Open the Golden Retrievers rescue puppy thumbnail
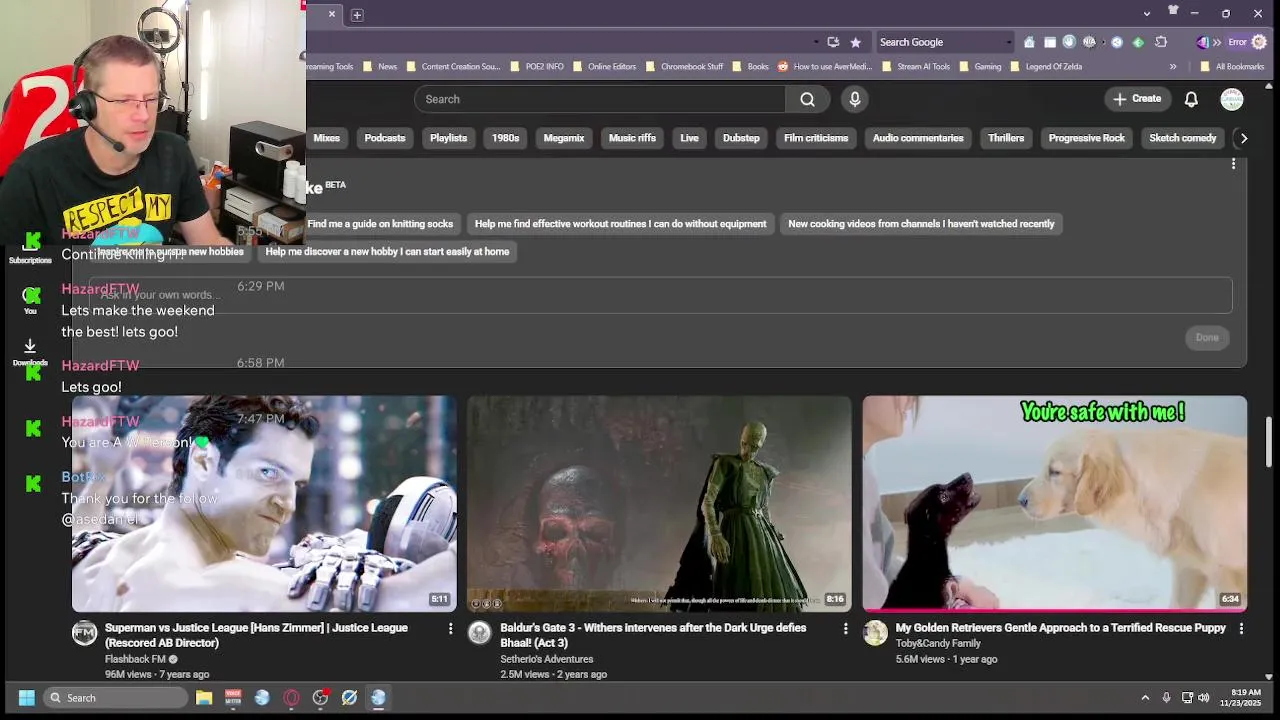 [1055, 503]
